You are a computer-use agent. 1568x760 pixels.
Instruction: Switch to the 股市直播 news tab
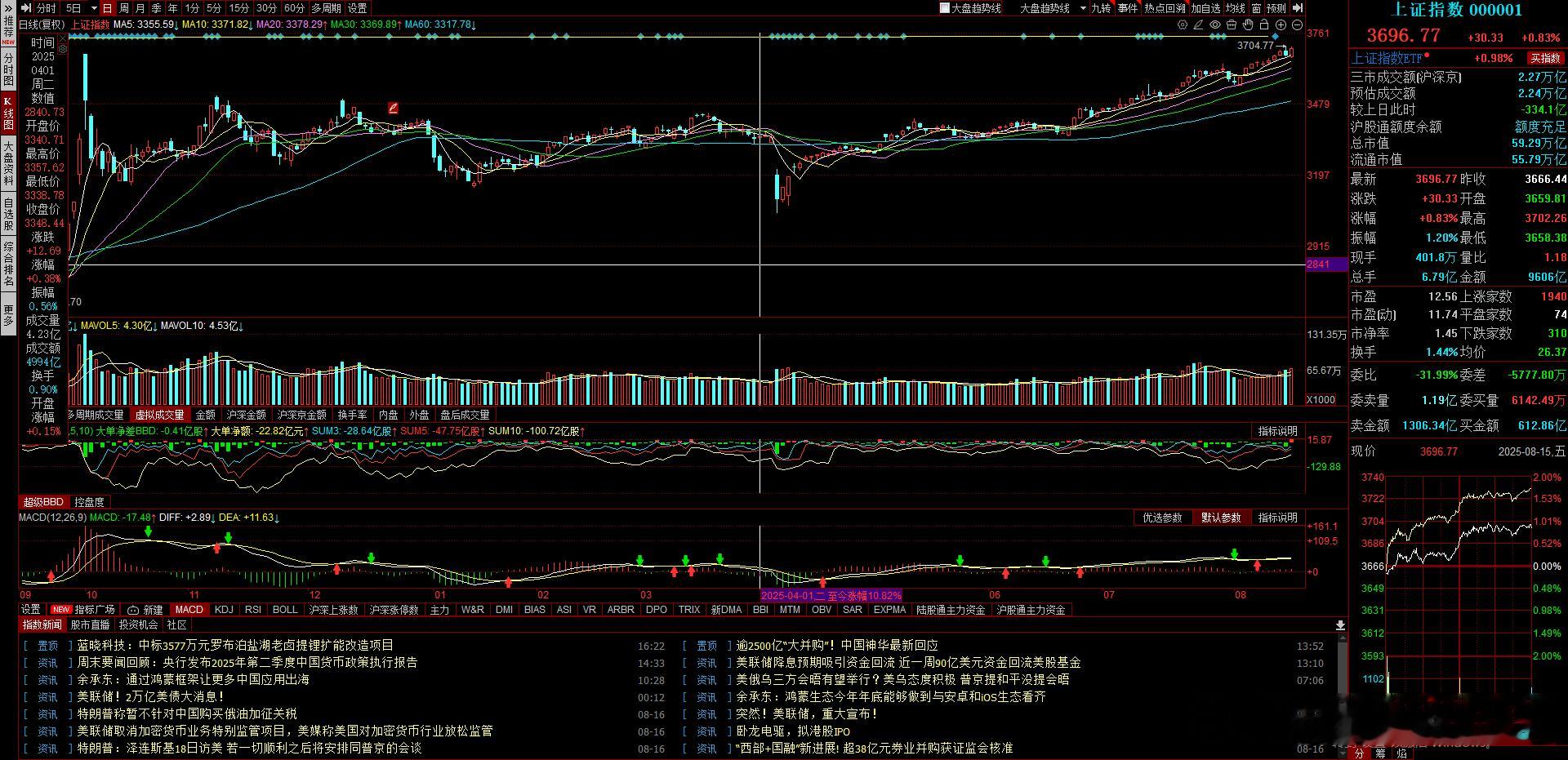coord(90,625)
